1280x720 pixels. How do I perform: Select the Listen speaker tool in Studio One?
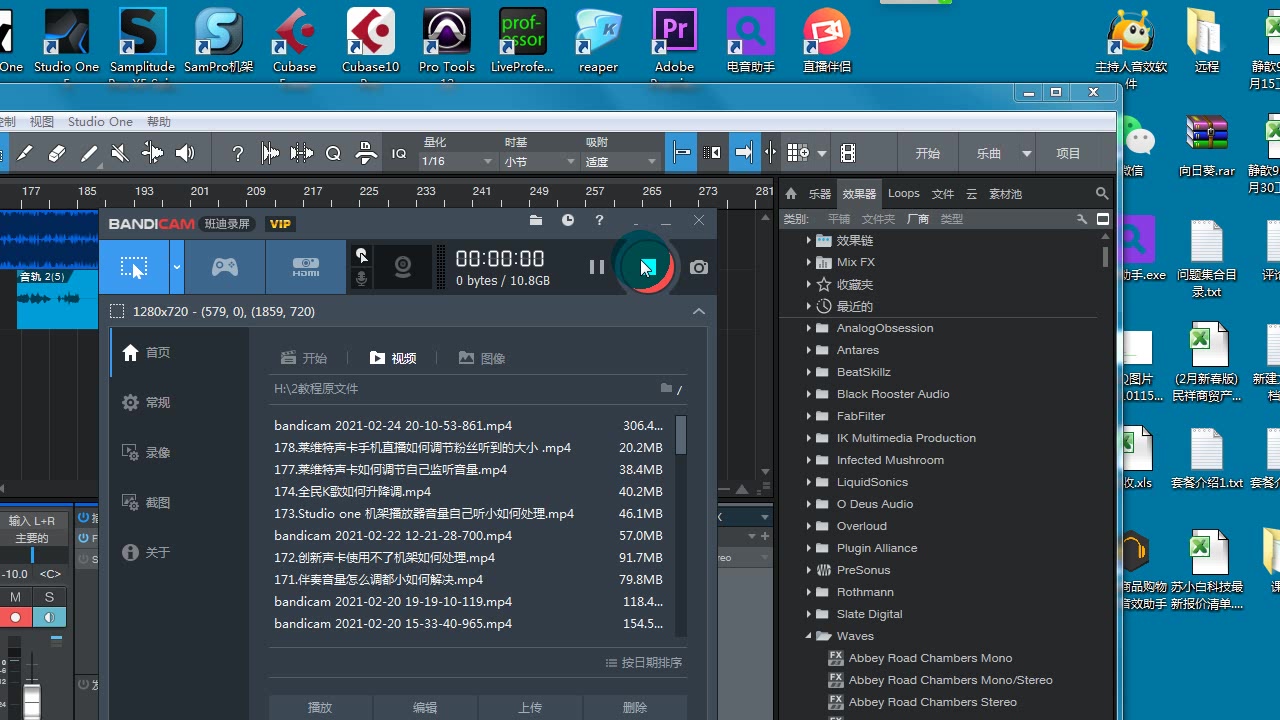[185, 153]
